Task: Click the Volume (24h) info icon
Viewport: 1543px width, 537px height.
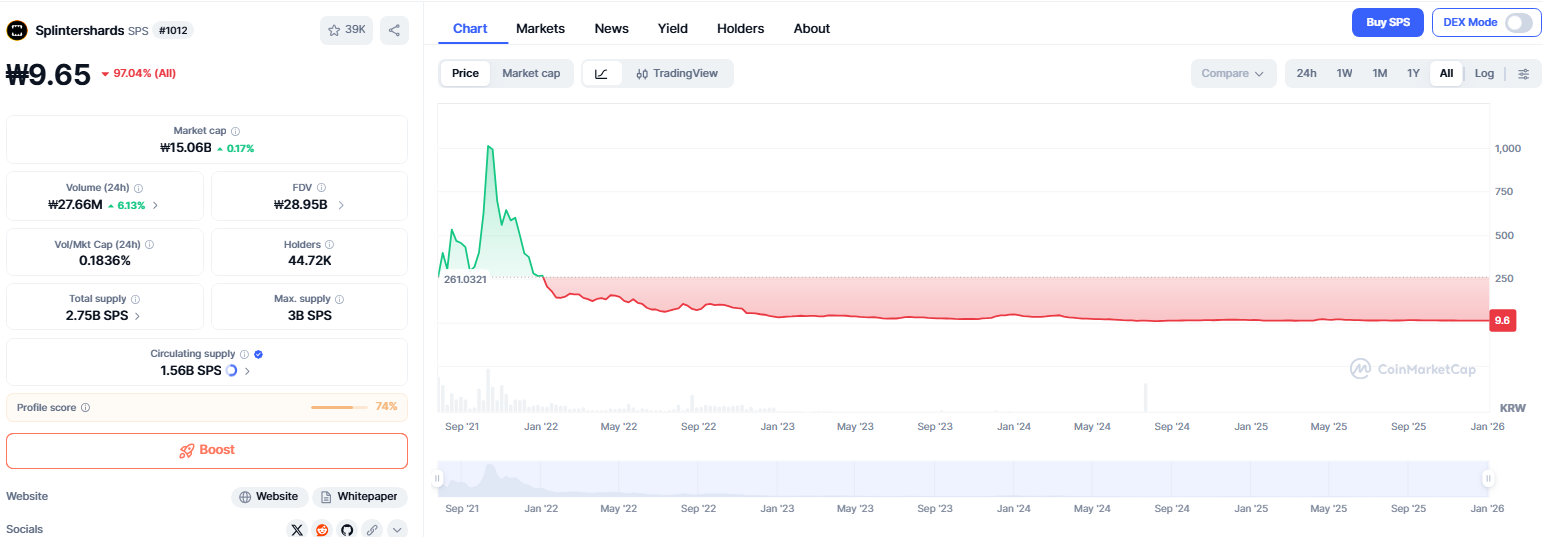Action: pos(138,188)
